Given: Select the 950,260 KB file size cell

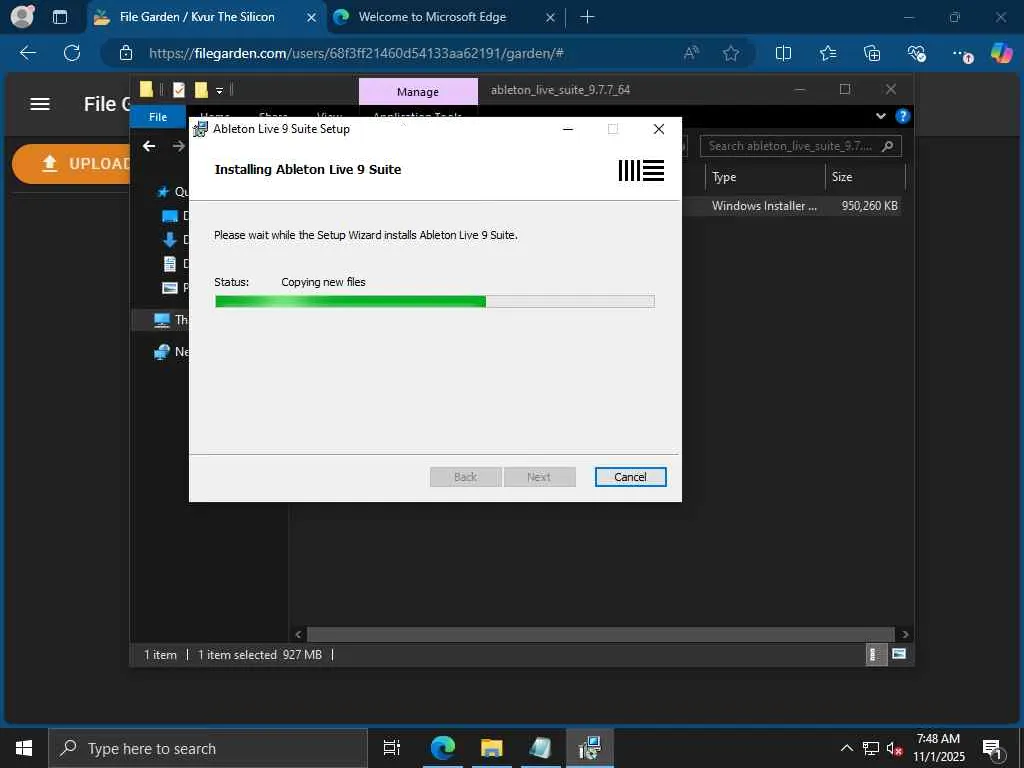Looking at the screenshot, I should [x=869, y=206].
